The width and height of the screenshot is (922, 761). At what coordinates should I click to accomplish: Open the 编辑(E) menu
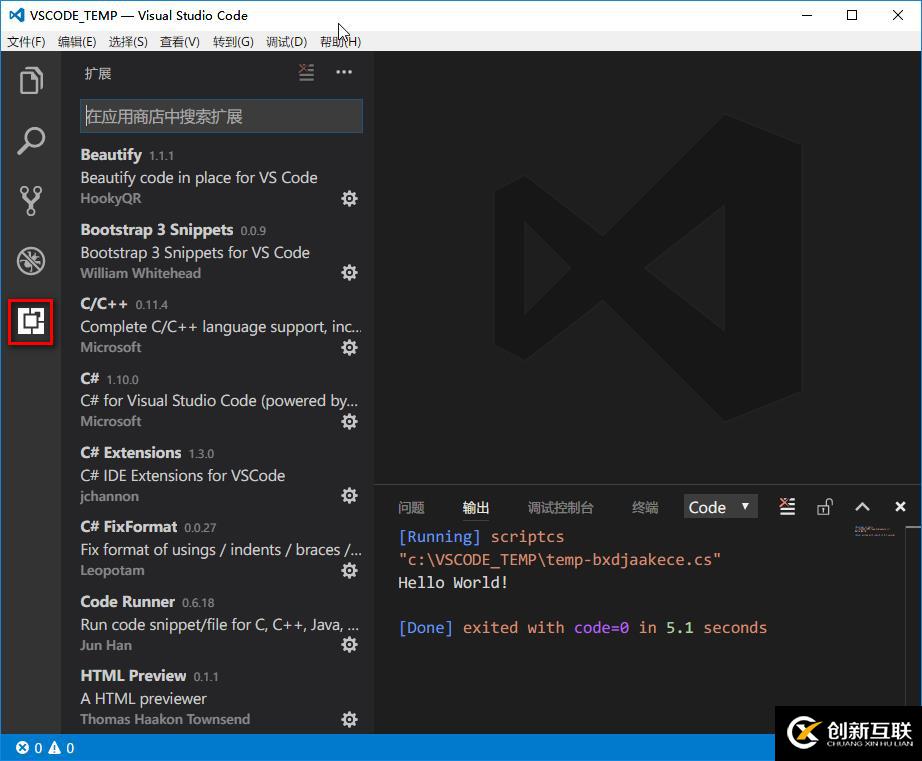click(x=77, y=42)
